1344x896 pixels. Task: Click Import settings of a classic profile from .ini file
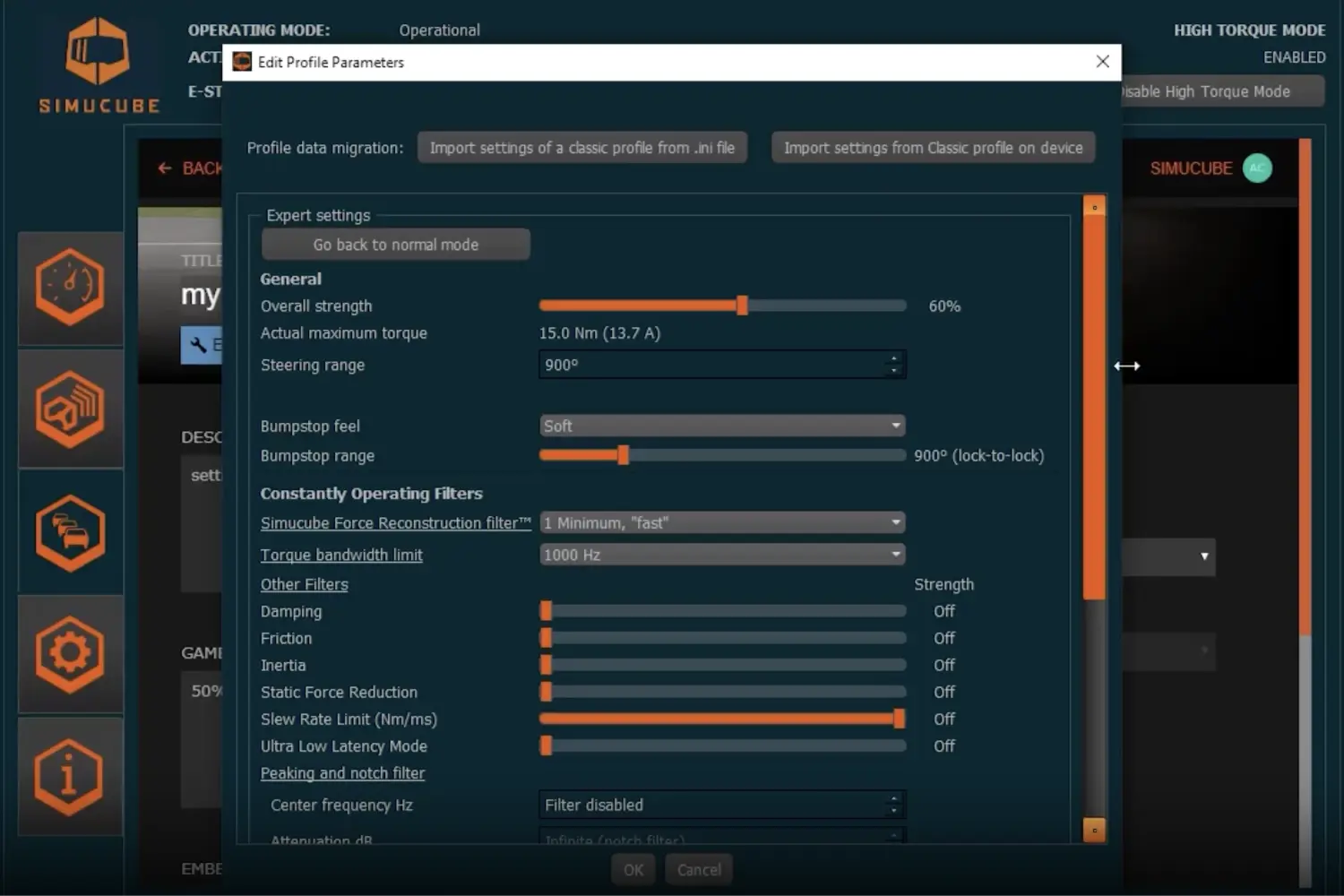[582, 147]
